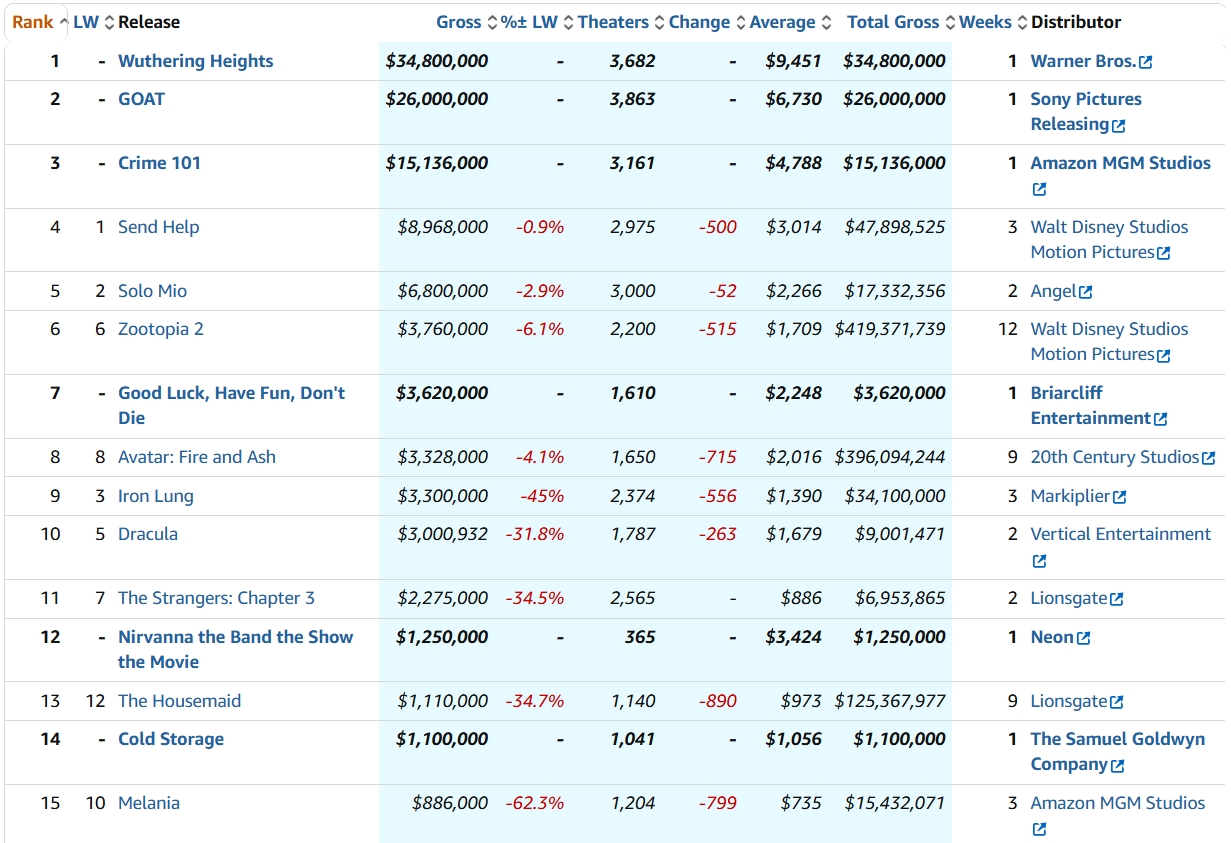
Task: Click external link icon after Sony Pictures Releasing
Action: pyautogui.click(x=1119, y=125)
